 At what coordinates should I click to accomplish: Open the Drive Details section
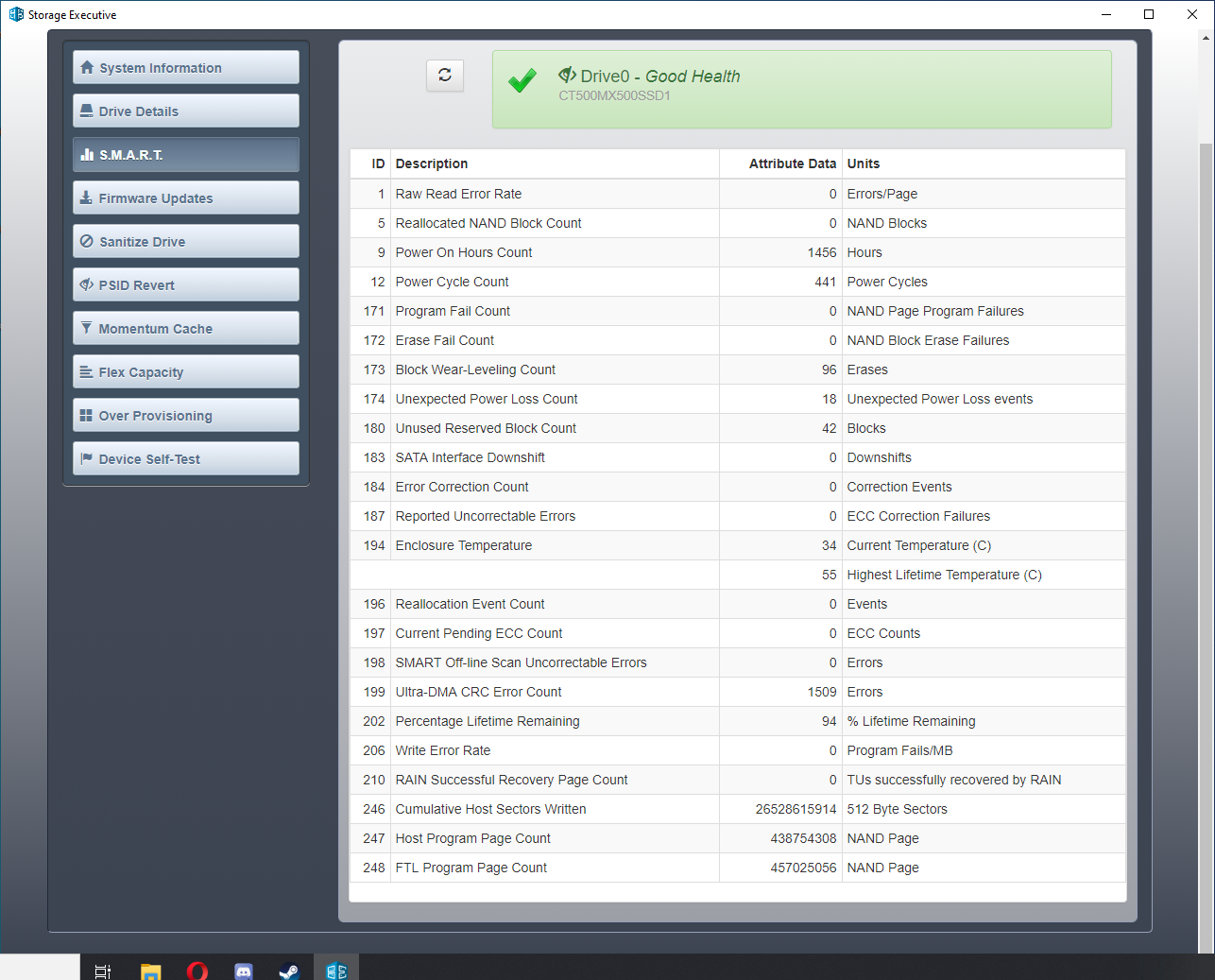click(186, 111)
